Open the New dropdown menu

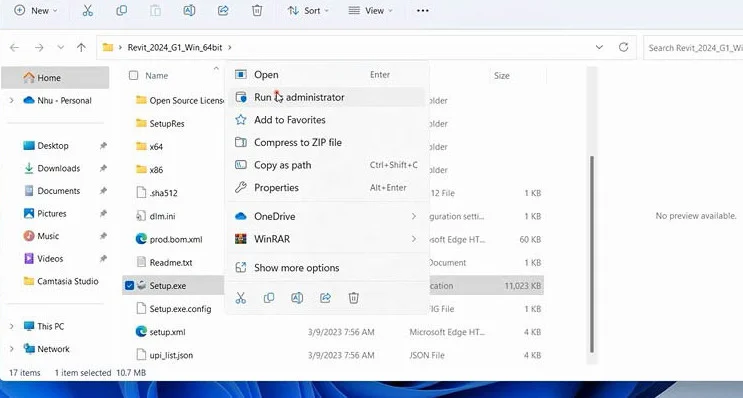click(x=36, y=10)
